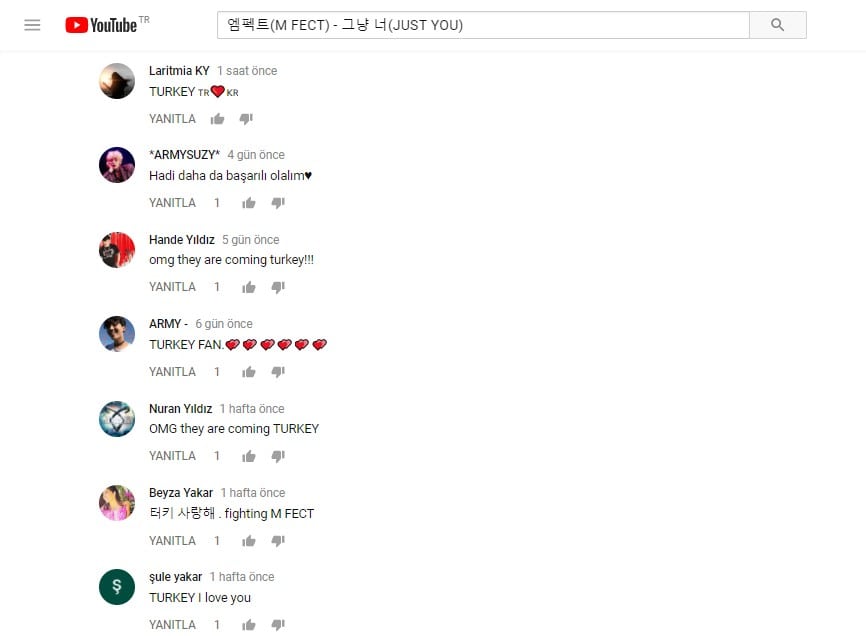Click the search magnifier button

click(x=778, y=25)
